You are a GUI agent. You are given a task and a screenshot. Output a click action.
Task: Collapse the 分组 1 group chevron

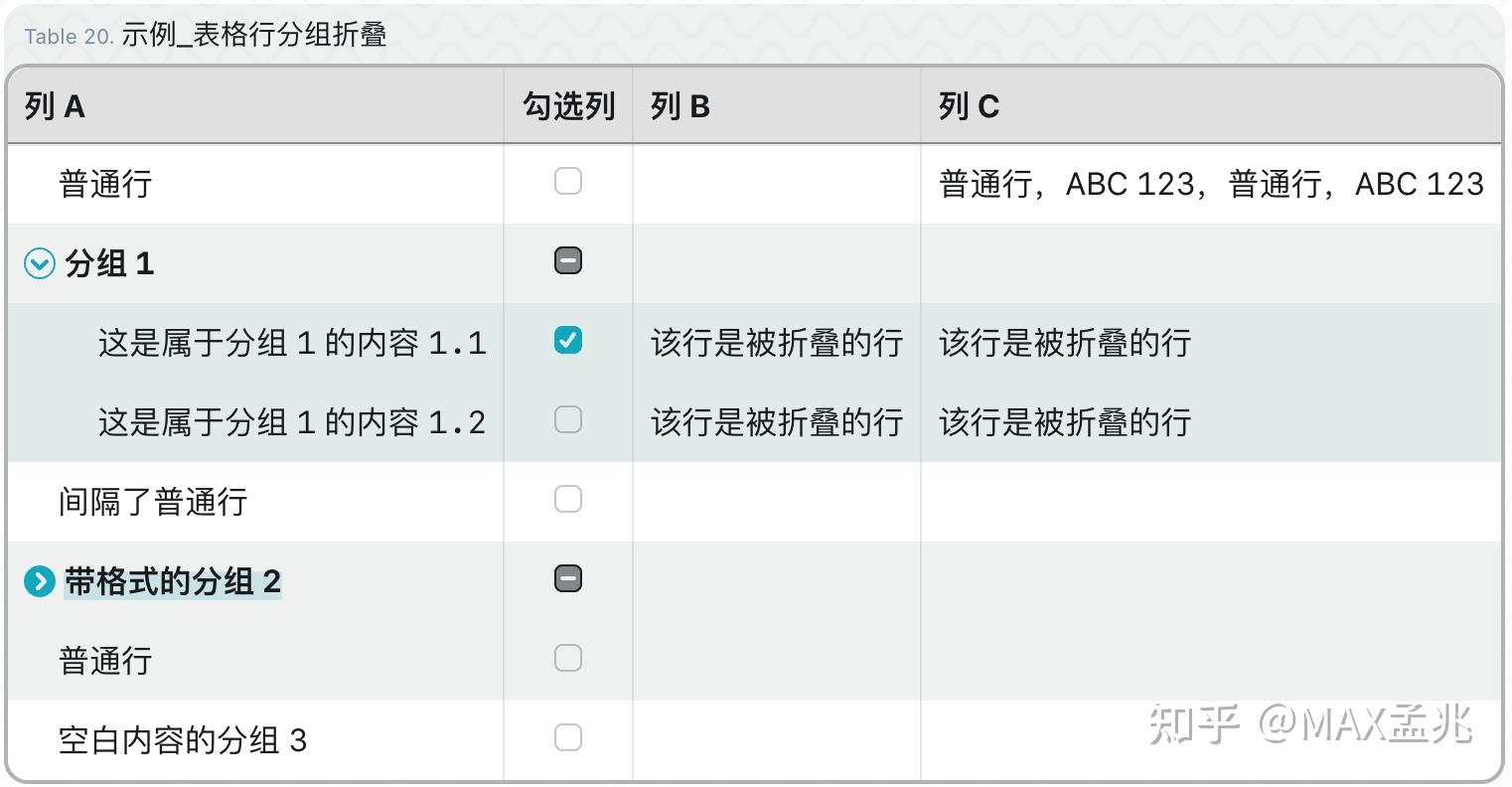(39, 263)
